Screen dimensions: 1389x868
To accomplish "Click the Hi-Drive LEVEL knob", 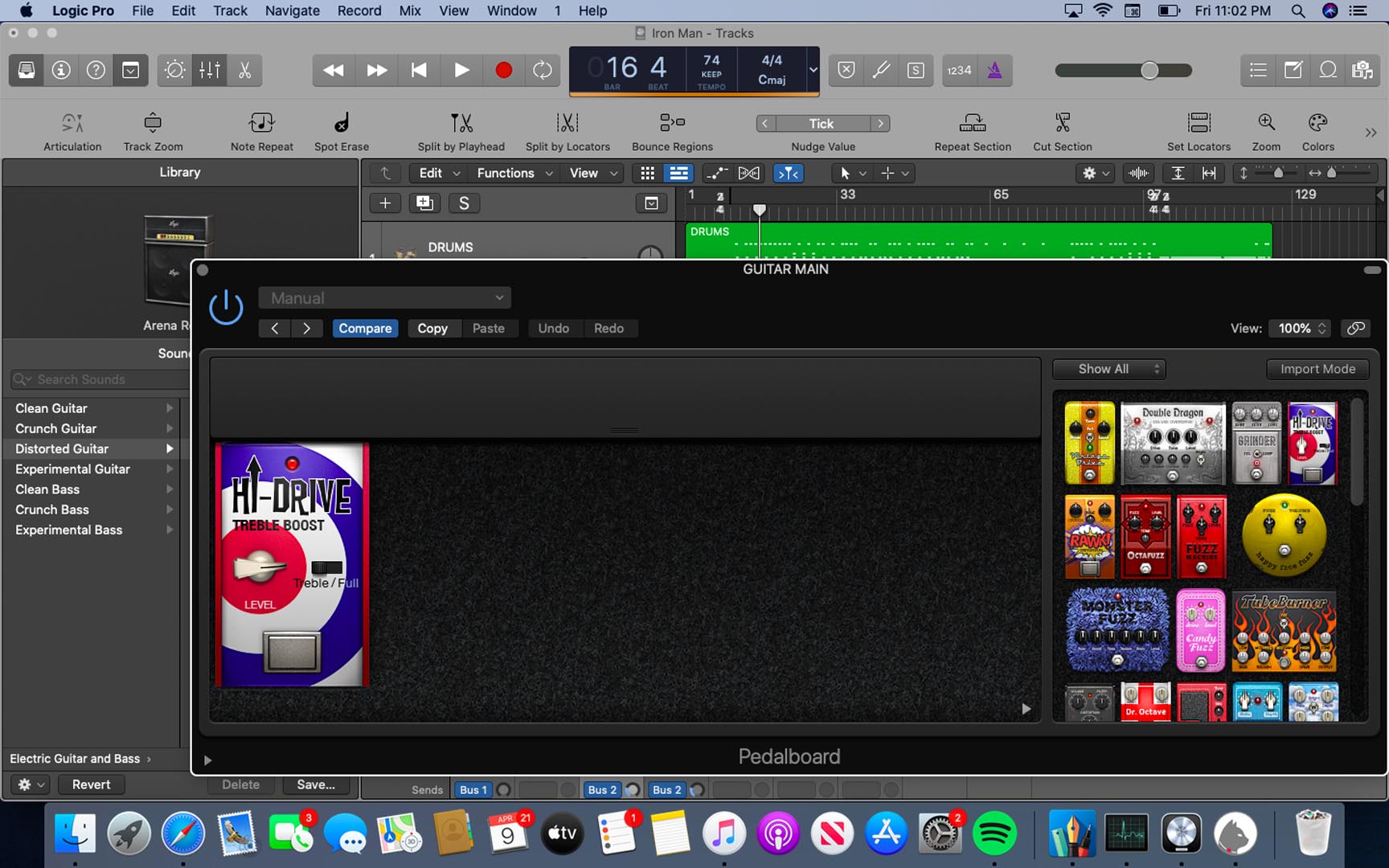I will (x=260, y=567).
